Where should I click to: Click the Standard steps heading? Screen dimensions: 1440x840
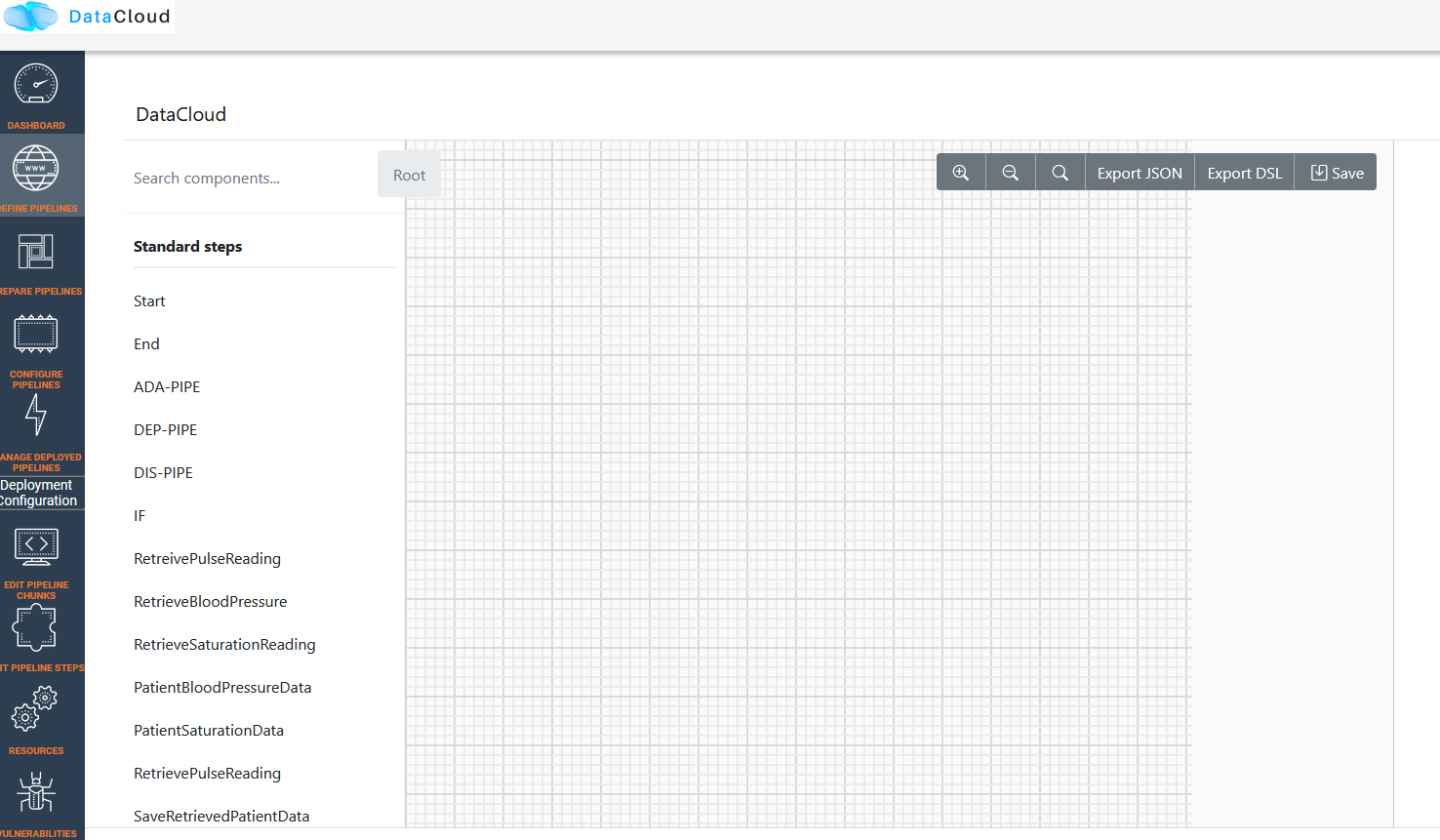(x=188, y=246)
